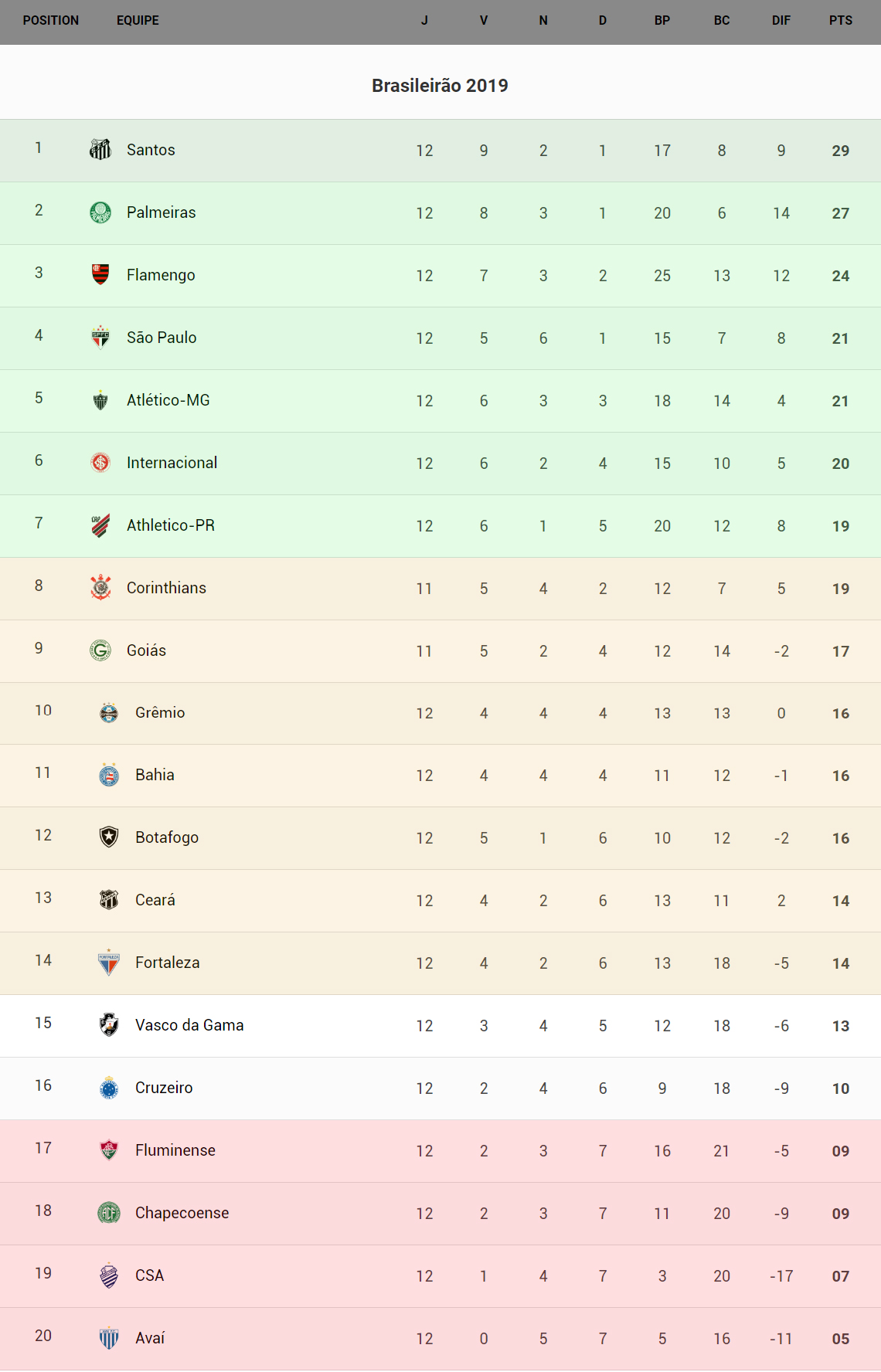881x1372 pixels.
Task: Select the Cruzeiro blue crest icon
Action: (x=109, y=1087)
